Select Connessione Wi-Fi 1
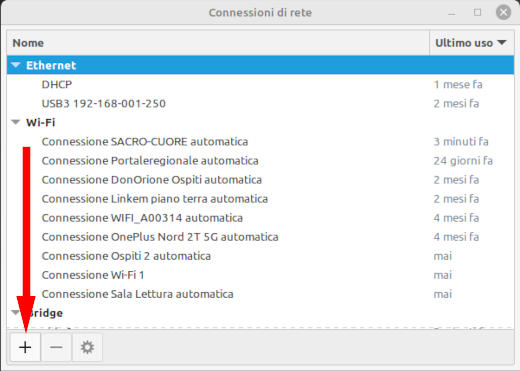Viewport: 520px width, 371px height. pos(260,275)
